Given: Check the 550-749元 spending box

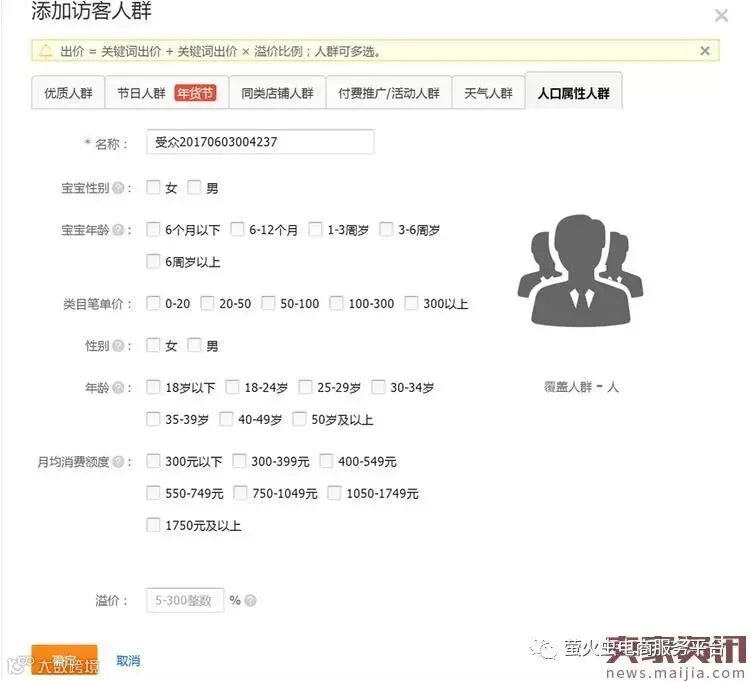Looking at the screenshot, I should tap(153, 493).
